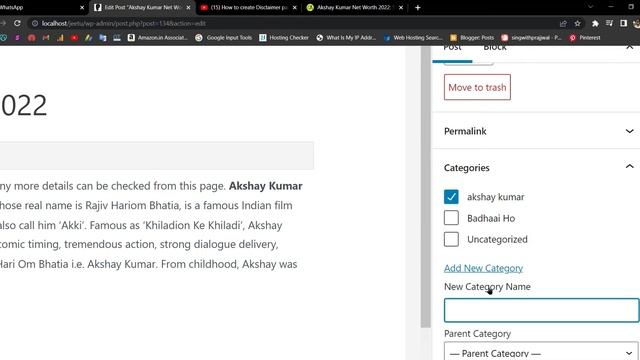640x360 pixels.
Task: Click Move to trash button
Action: click(477, 87)
